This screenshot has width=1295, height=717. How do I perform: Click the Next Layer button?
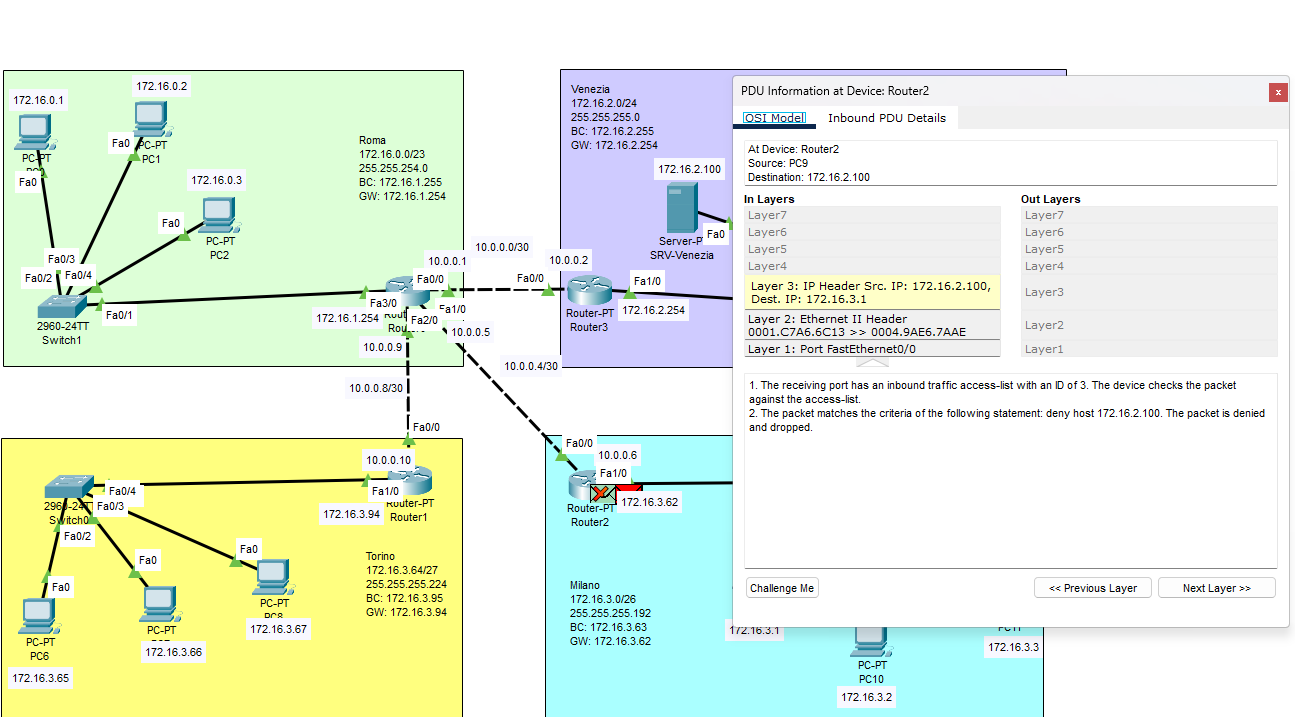click(x=1216, y=588)
